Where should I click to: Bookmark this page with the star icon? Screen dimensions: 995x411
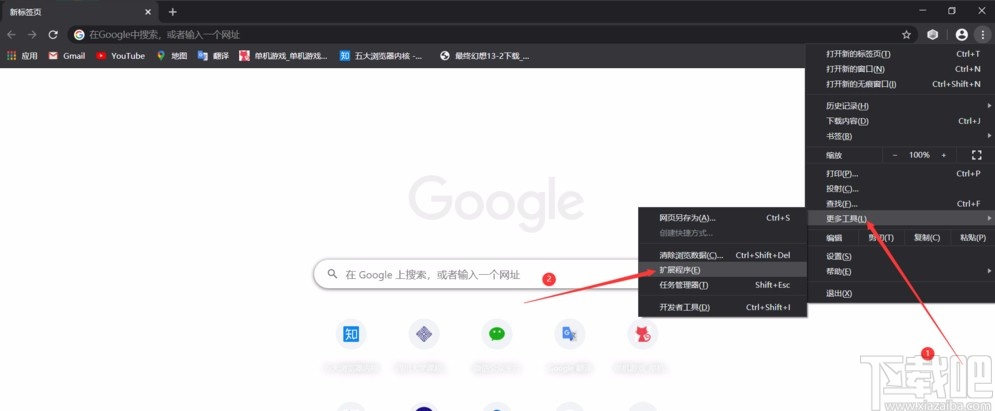[906, 35]
